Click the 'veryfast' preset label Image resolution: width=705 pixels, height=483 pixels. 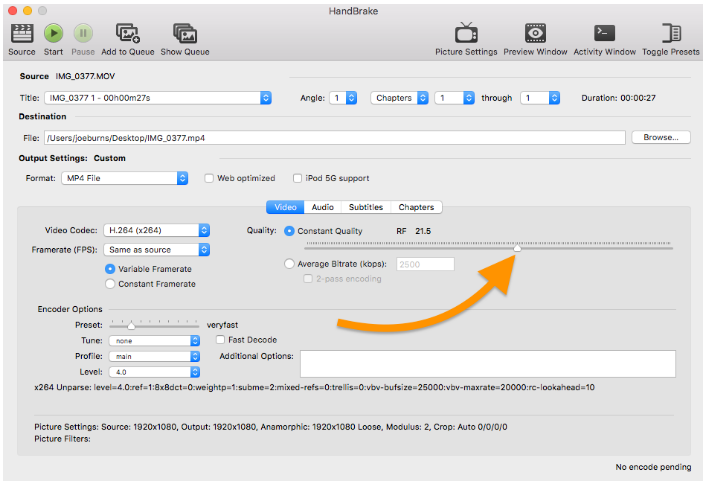point(222,325)
